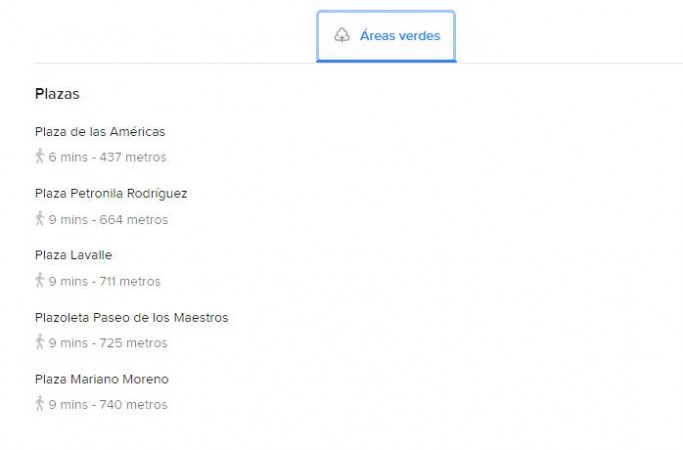Click walking icon under Plaza de las Américas

pyautogui.click(x=40, y=157)
